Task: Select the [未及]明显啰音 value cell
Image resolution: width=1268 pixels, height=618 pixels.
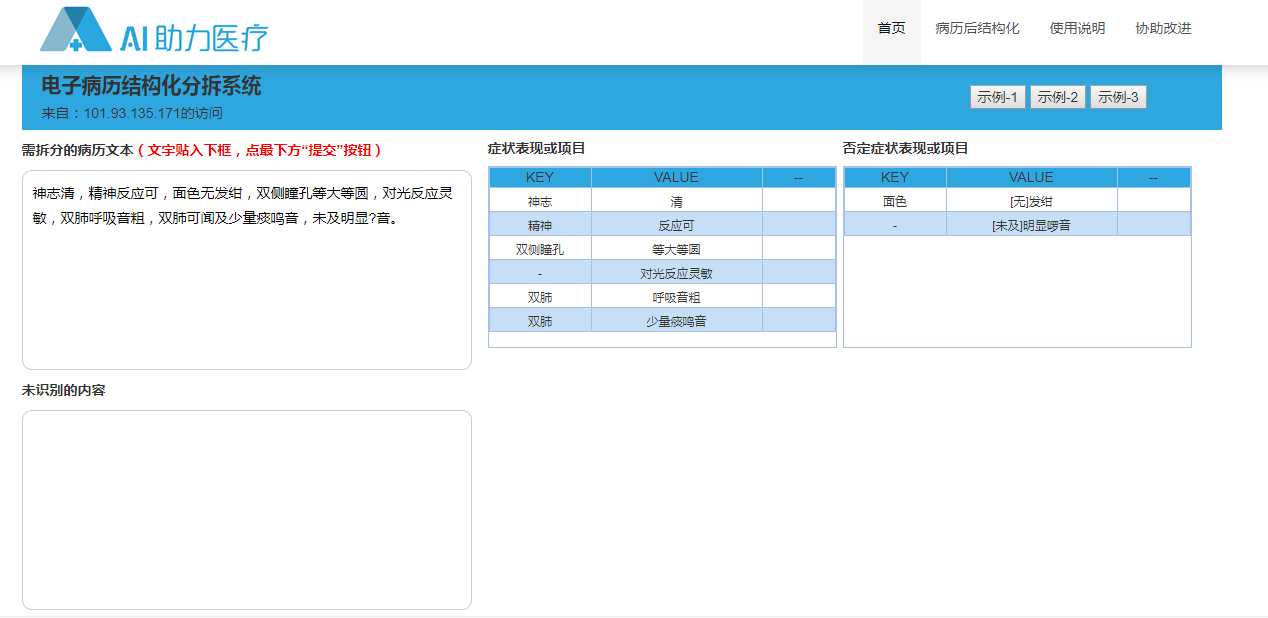Action: (x=1031, y=225)
